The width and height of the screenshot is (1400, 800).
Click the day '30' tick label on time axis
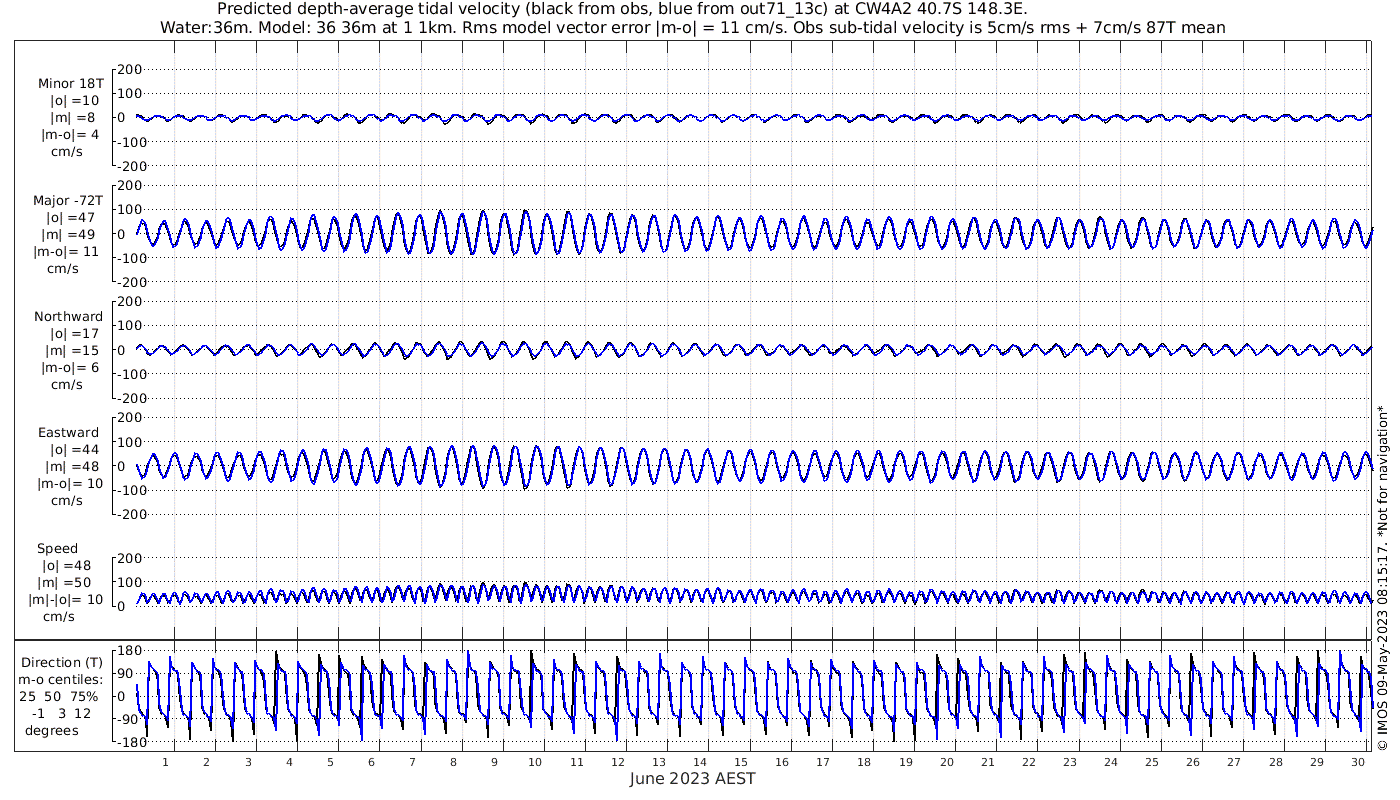(x=1357, y=761)
